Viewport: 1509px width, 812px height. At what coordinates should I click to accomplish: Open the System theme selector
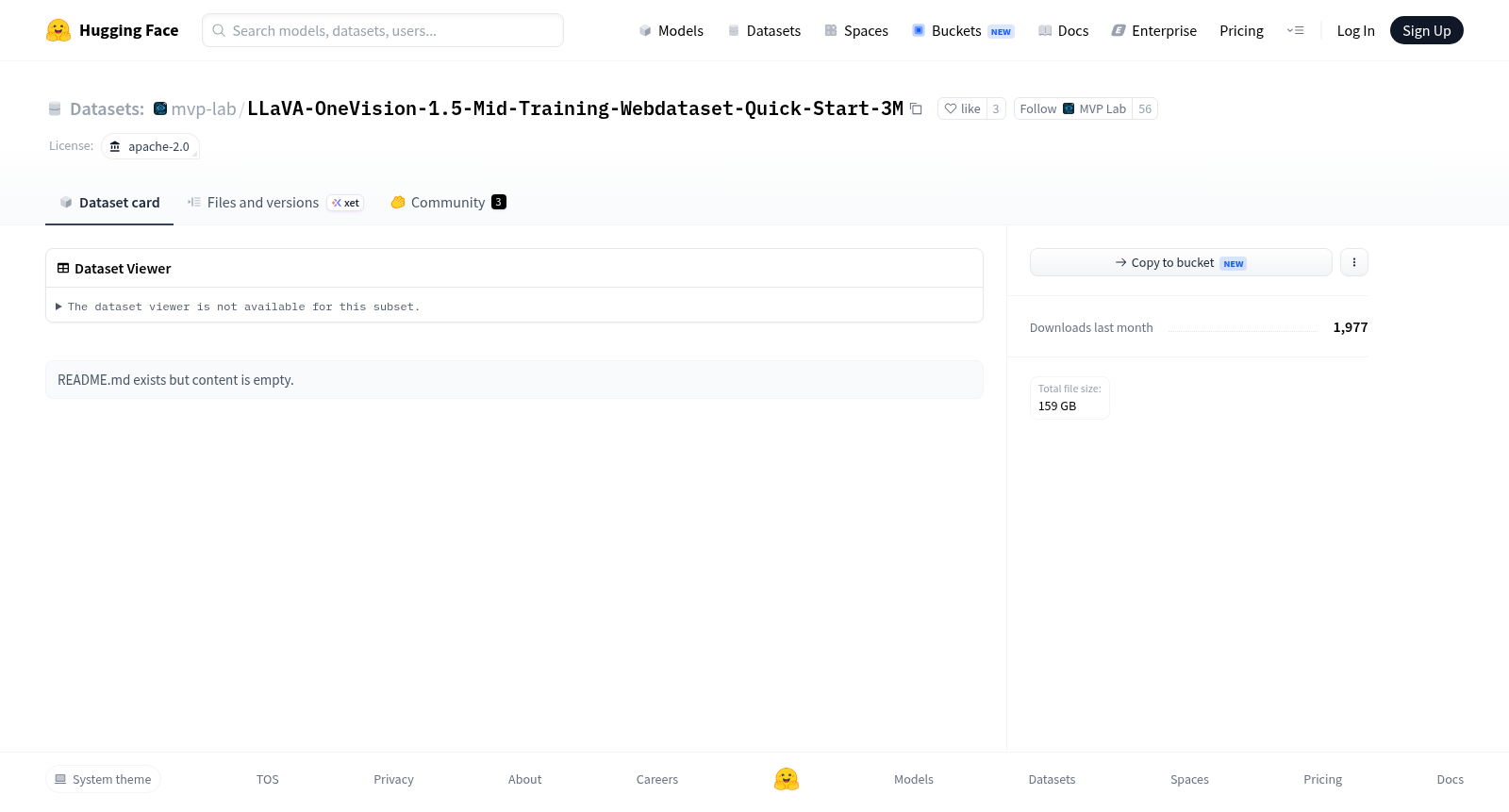(103, 779)
